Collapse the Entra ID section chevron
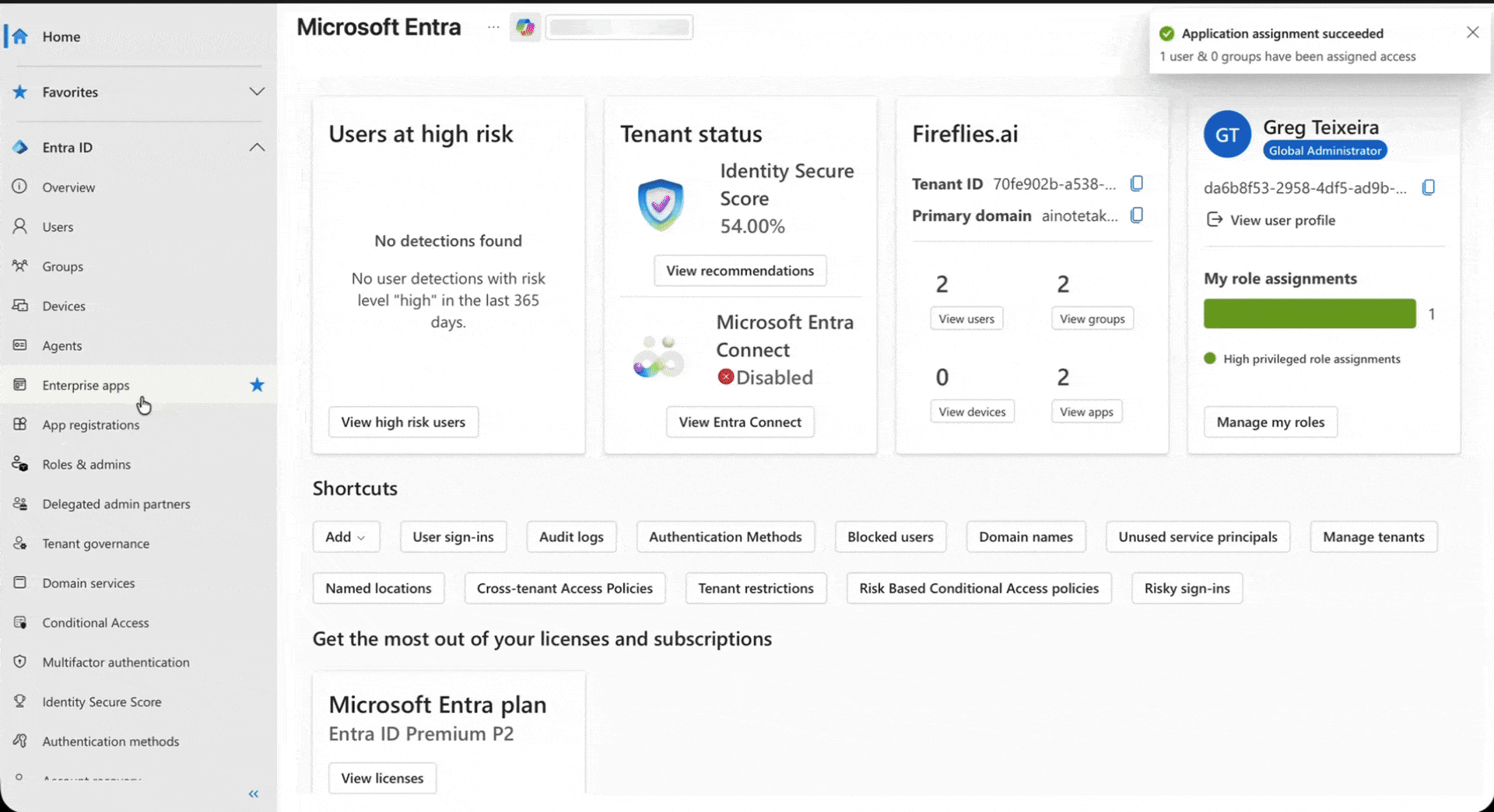The height and width of the screenshot is (812, 1494). click(257, 147)
